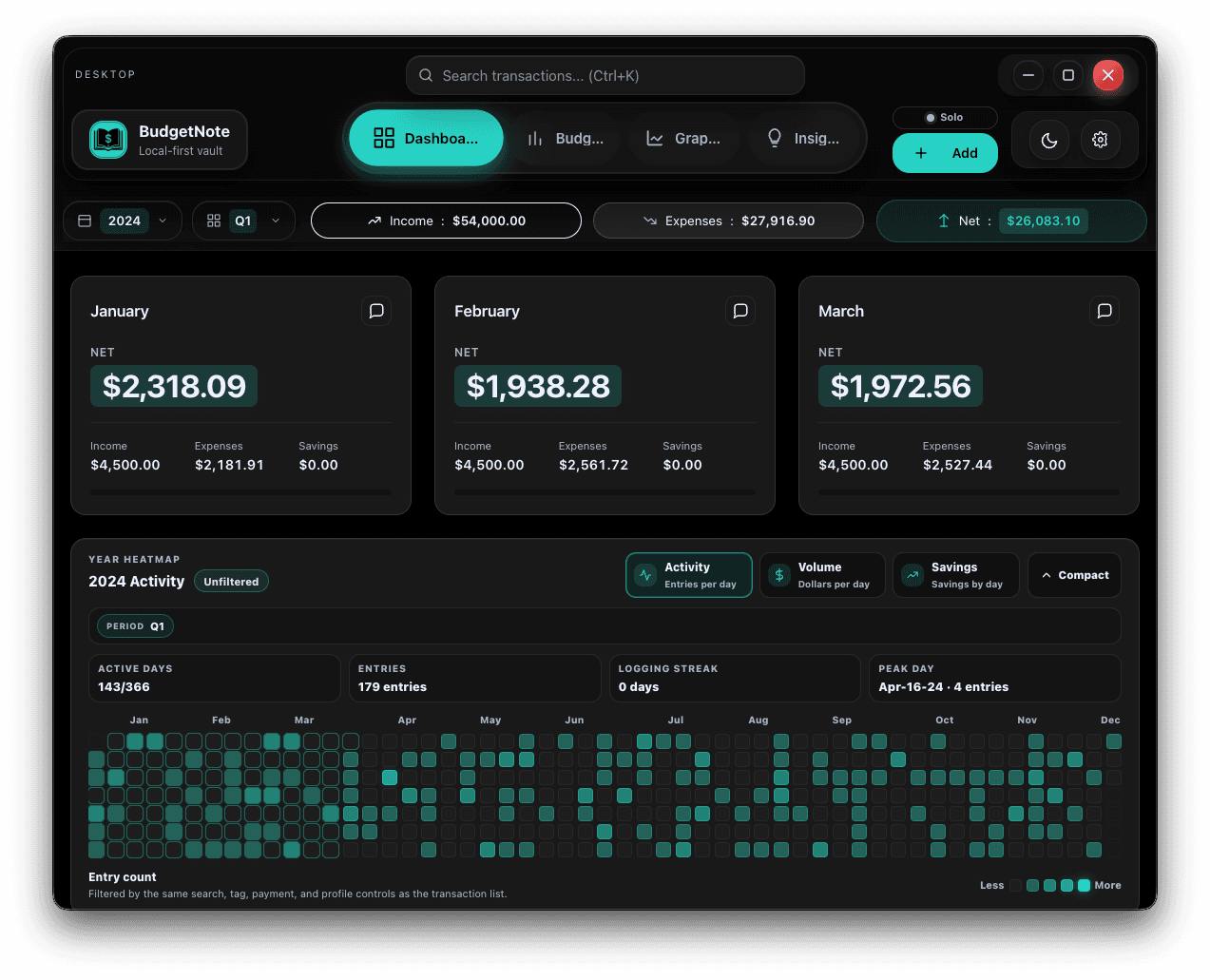This screenshot has width=1210, height=980.
Task: Click the grid icon beside Q1
Action: pos(214,221)
